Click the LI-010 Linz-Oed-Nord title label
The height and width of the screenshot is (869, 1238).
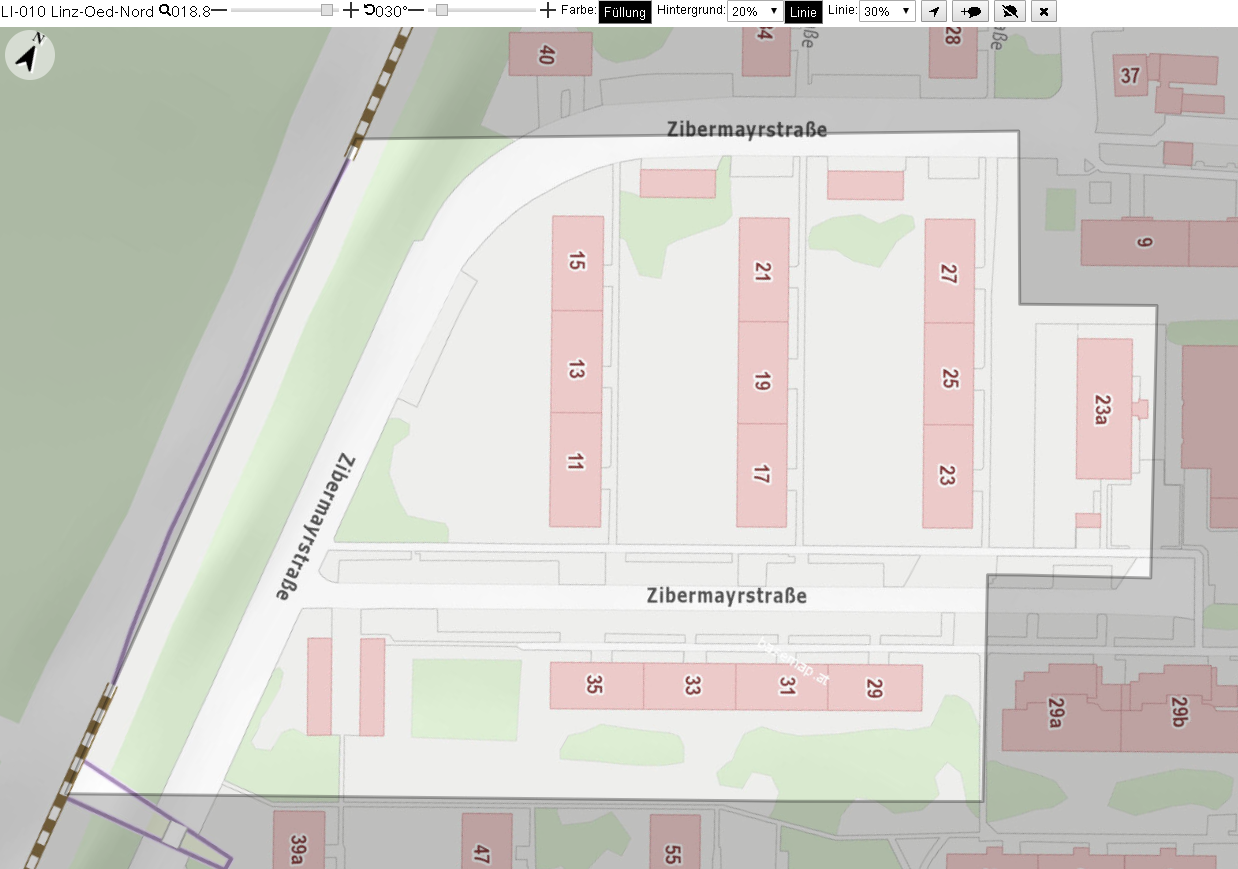point(77,11)
